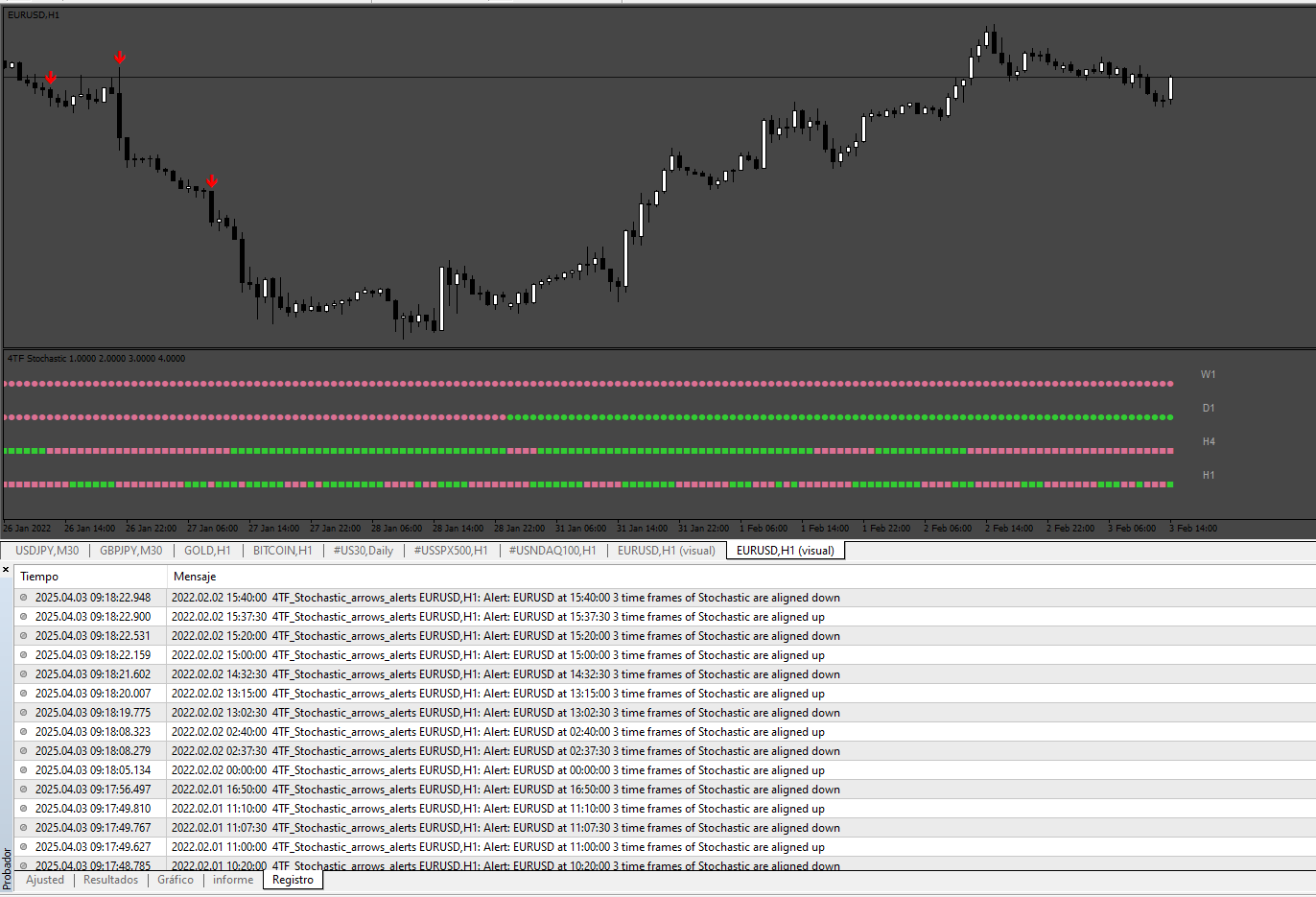Select the red sell arrow above the tallest spike candle
Viewport: 1316px width, 897px height.
pyautogui.click(x=119, y=59)
